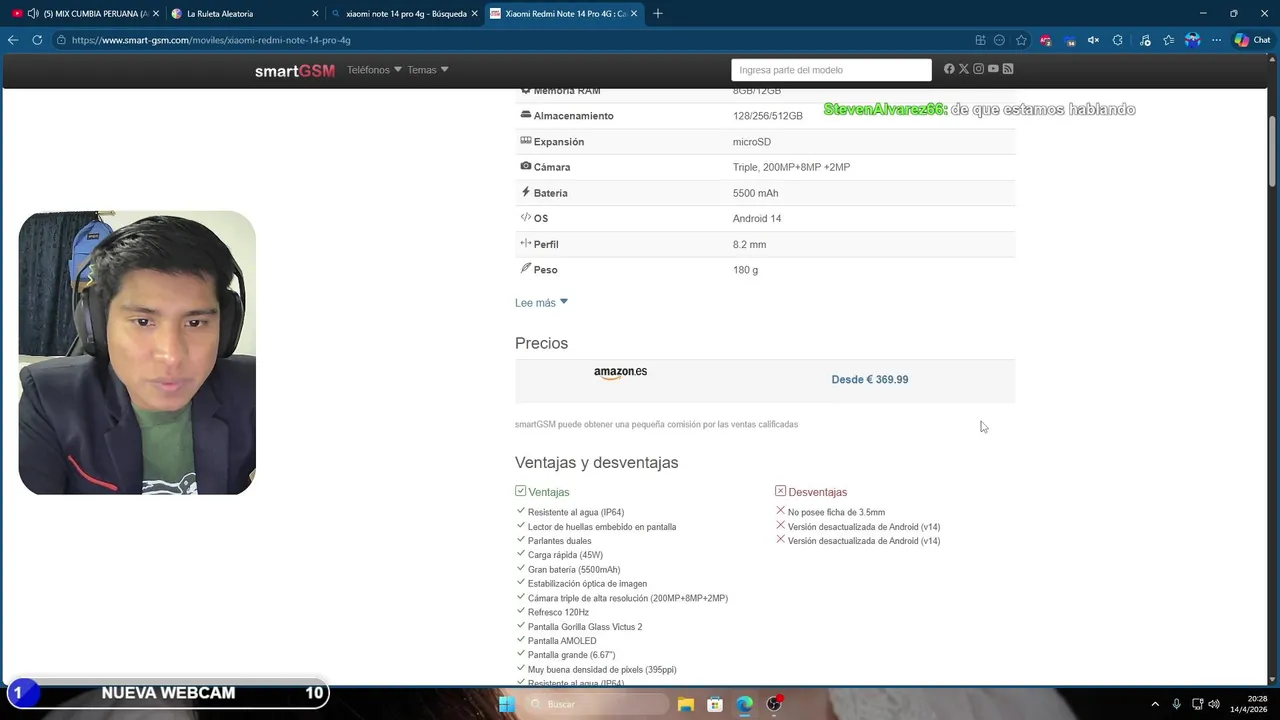
Task: Close the La Ruleta Aleatoria tab
Action: [315, 14]
